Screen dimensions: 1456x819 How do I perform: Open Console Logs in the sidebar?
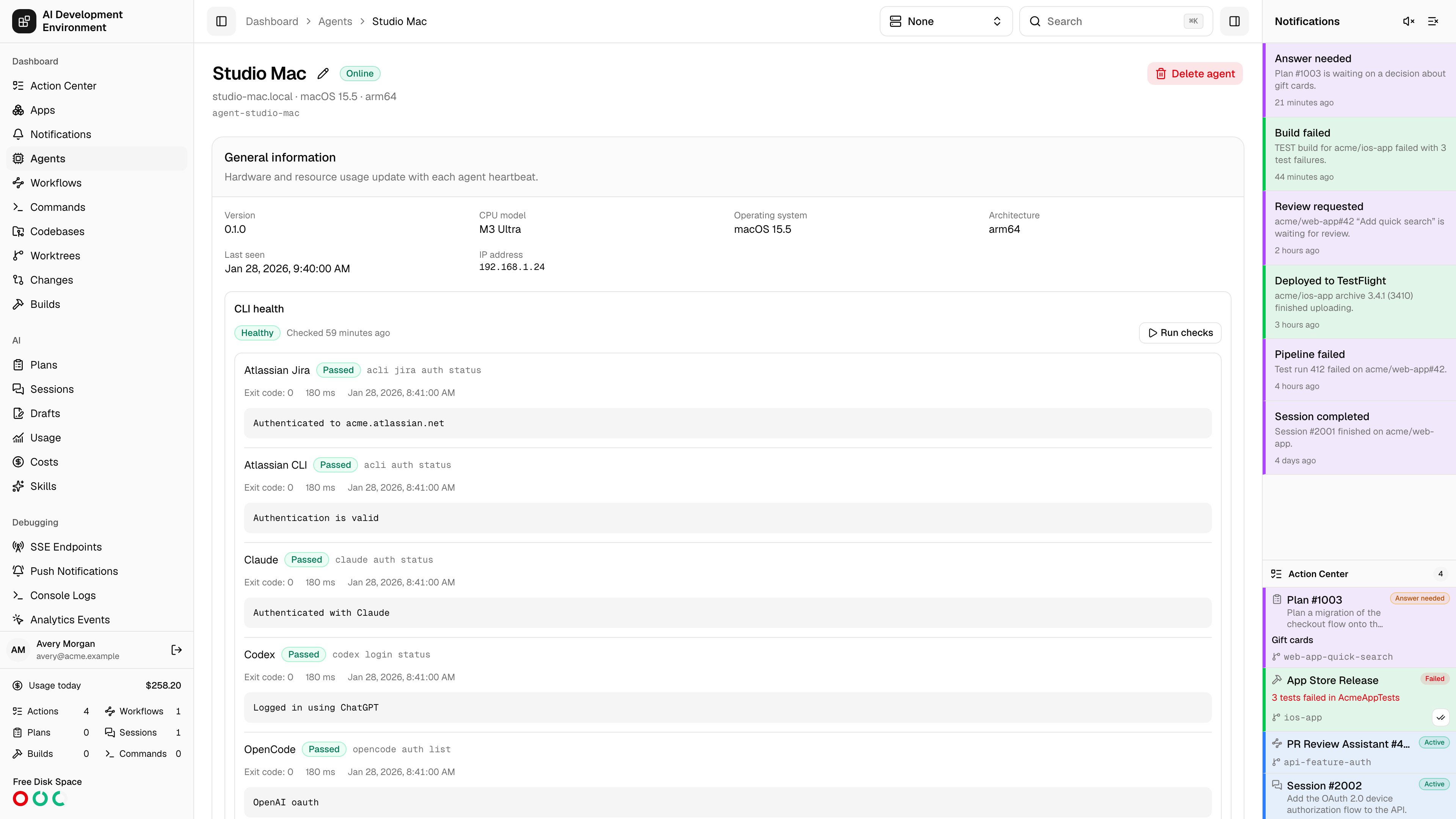click(x=97, y=596)
